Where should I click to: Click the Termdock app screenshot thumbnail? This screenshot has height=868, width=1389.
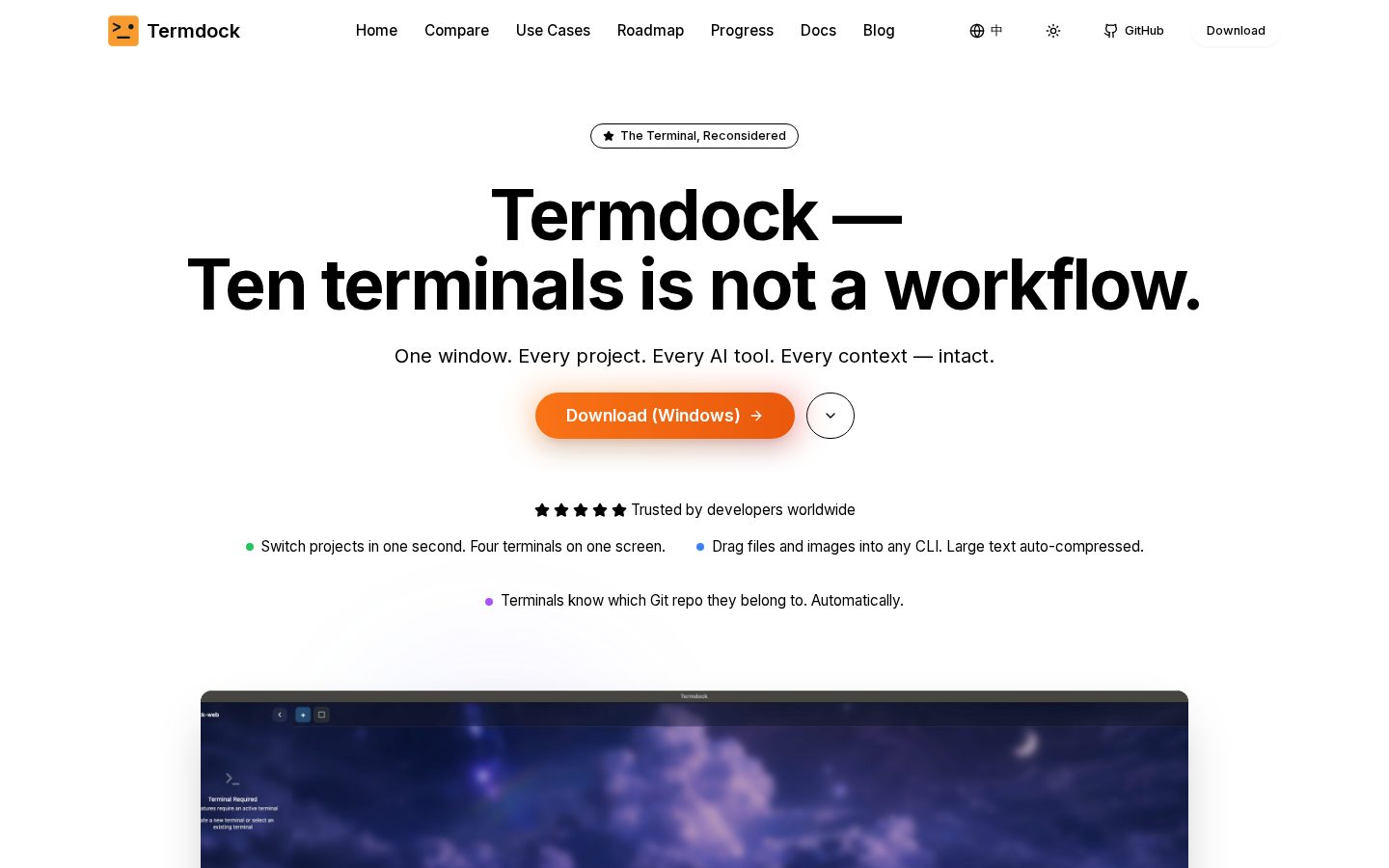point(694,779)
